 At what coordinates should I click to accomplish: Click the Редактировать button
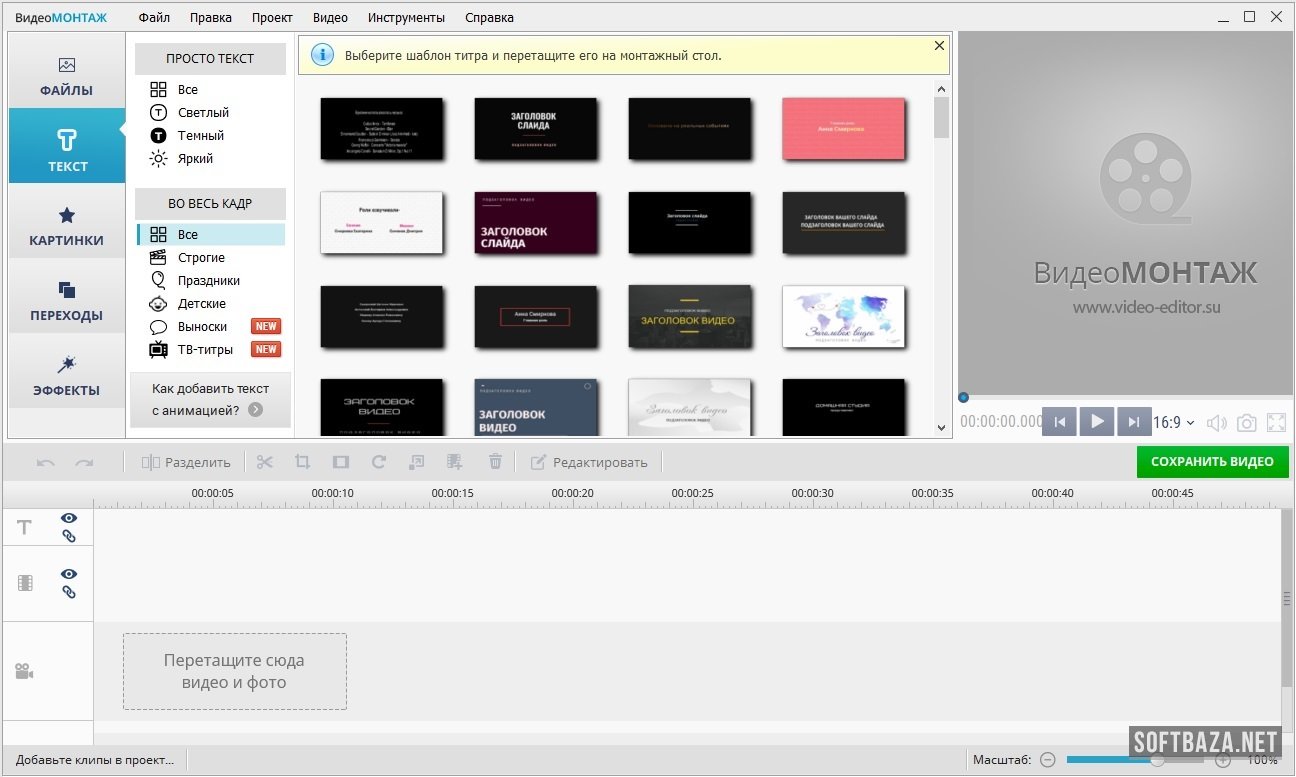coord(589,462)
